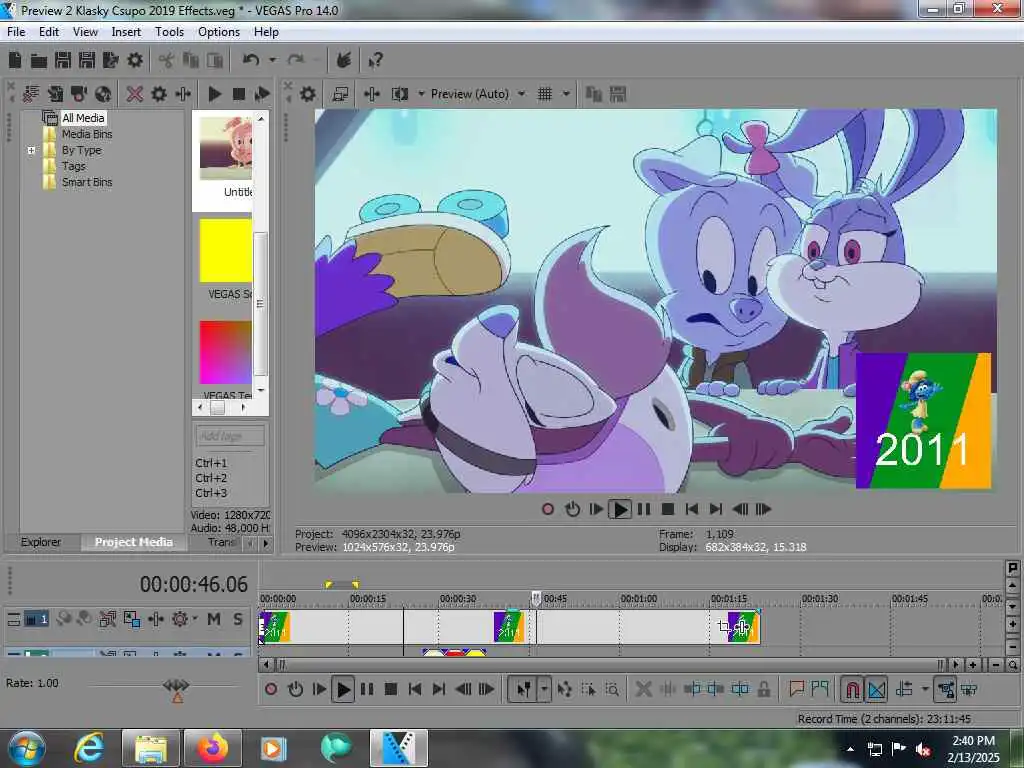Insert a Region with the green flags icon

[820, 688]
